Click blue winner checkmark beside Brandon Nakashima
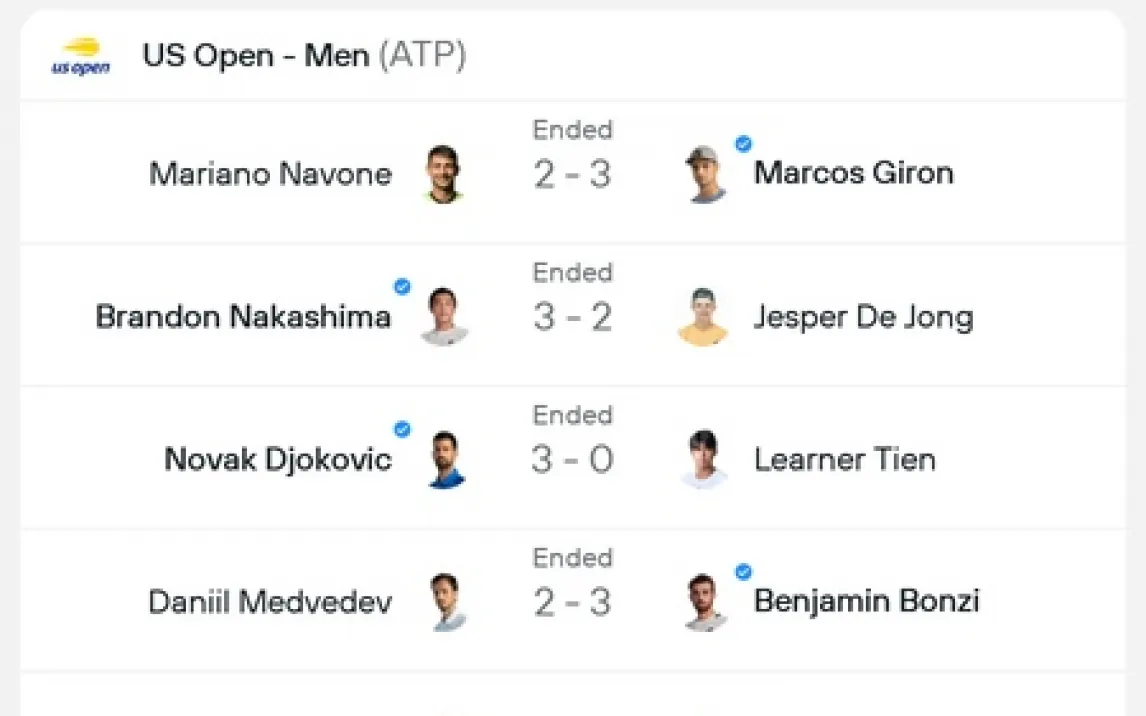Screen dimensions: 1146x716 [402, 287]
